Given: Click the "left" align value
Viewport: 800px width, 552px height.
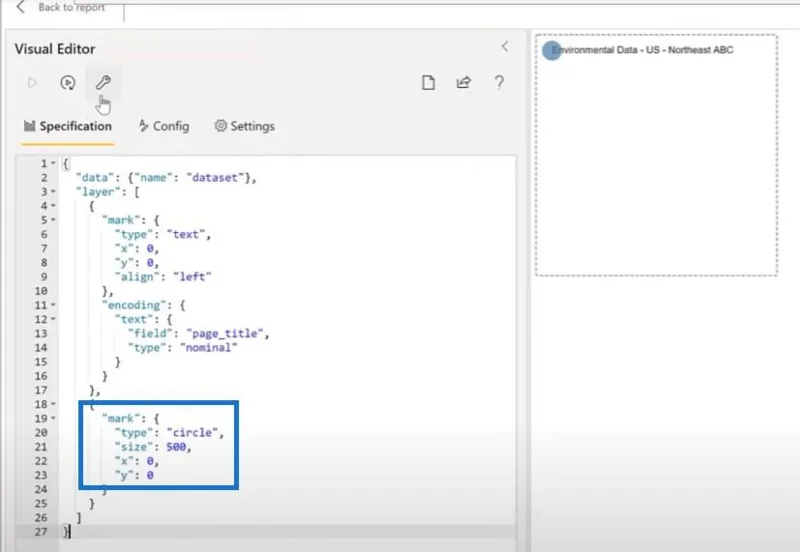Looking at the screenshot, I should (192, 277).
